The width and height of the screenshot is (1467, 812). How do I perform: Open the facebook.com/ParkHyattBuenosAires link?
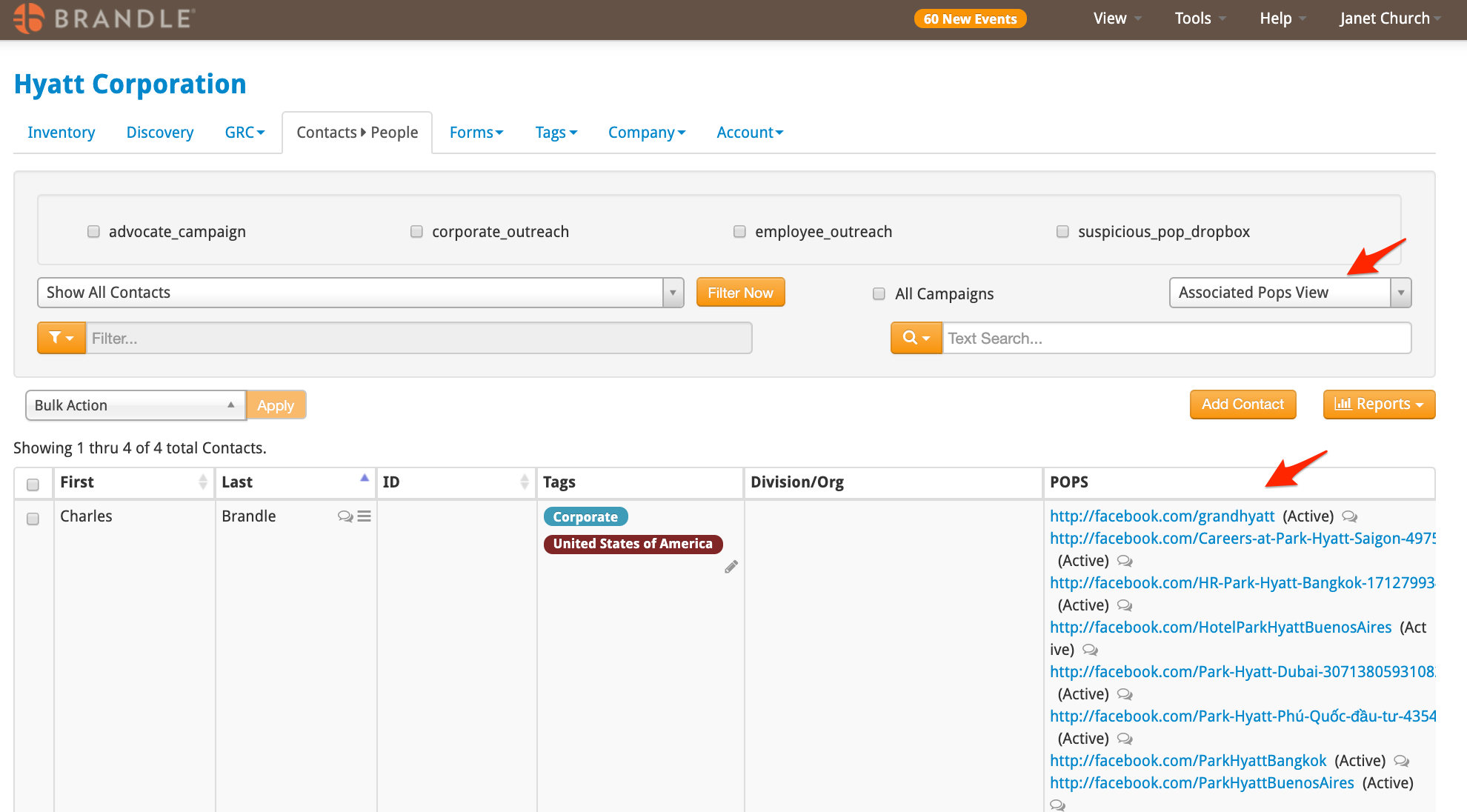(1202, 783)
